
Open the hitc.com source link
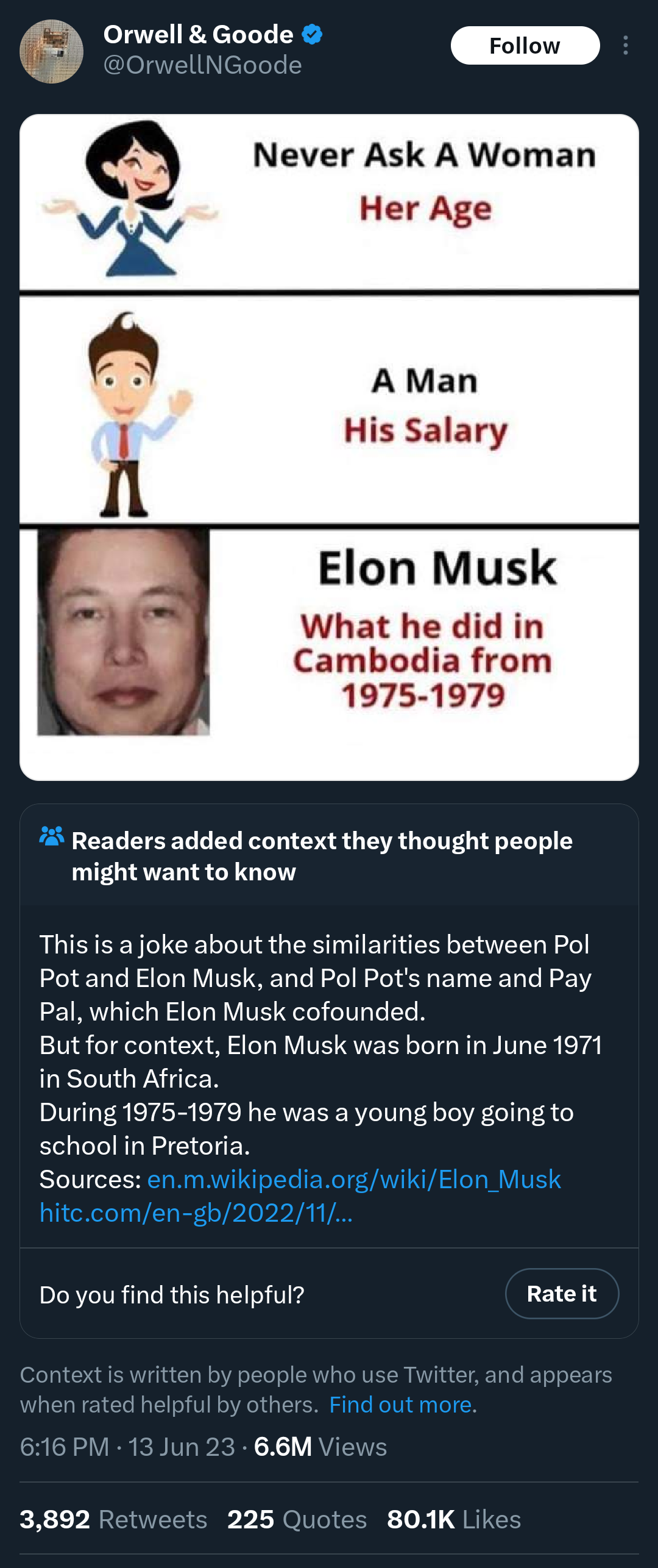click(x=196, y=1213)
